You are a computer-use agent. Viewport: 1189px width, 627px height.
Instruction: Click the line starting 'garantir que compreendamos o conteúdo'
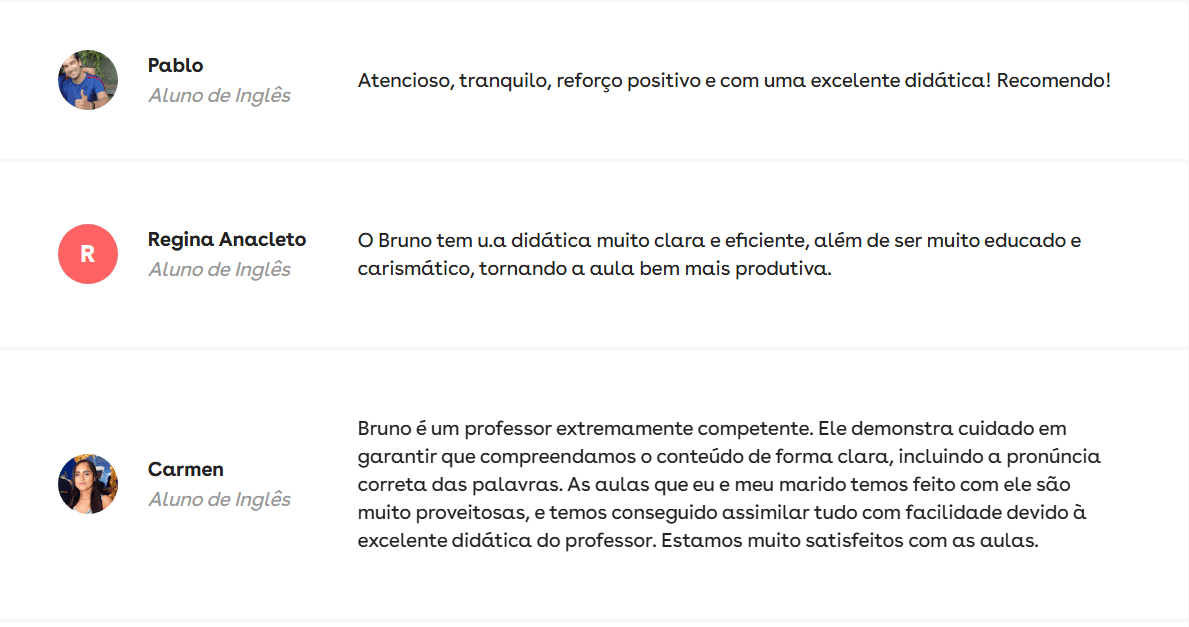pyautogui.click(x=729, y=456)
